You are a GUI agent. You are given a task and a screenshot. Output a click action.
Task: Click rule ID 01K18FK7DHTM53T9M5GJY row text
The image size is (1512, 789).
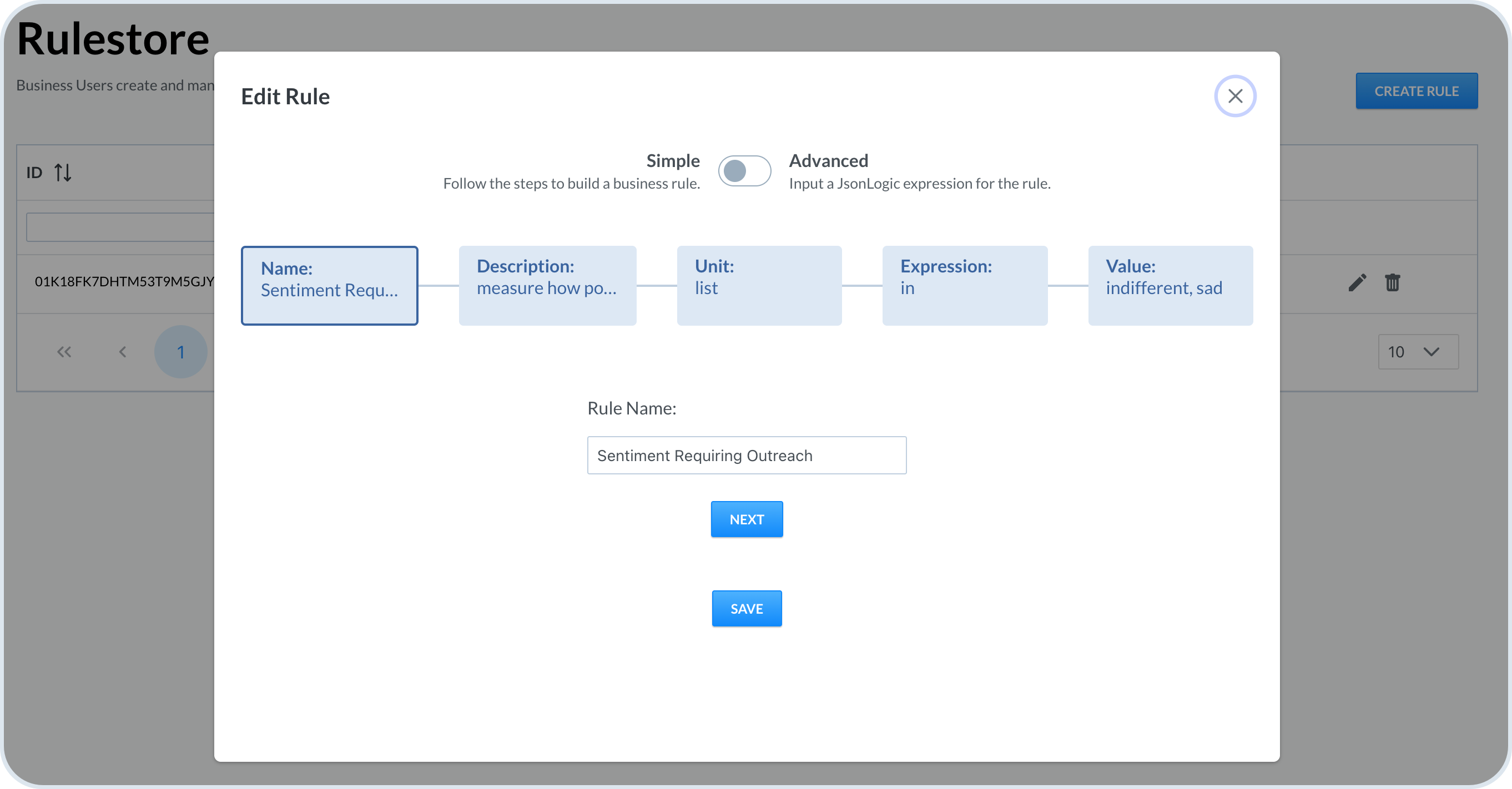124,281
